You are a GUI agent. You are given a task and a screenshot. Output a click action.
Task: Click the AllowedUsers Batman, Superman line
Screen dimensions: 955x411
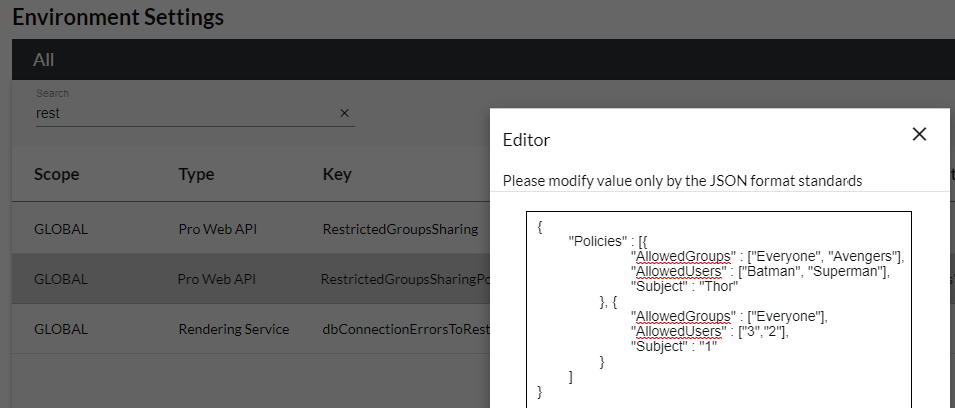coord(760,271)
